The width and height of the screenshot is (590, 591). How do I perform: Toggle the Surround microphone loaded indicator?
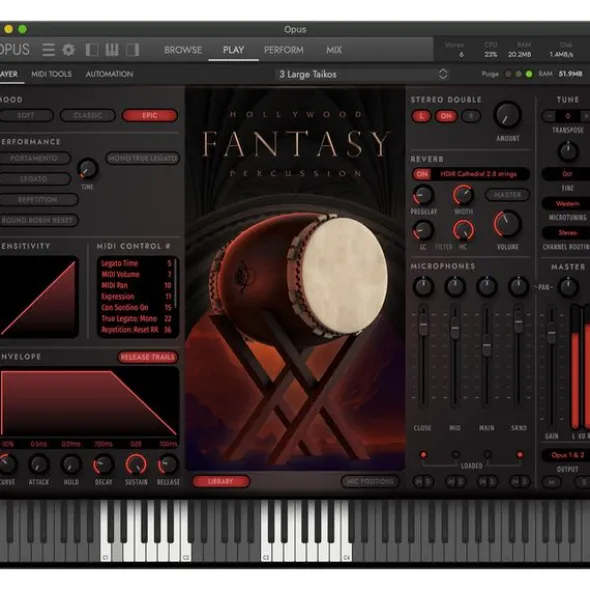tap(520, 455)
